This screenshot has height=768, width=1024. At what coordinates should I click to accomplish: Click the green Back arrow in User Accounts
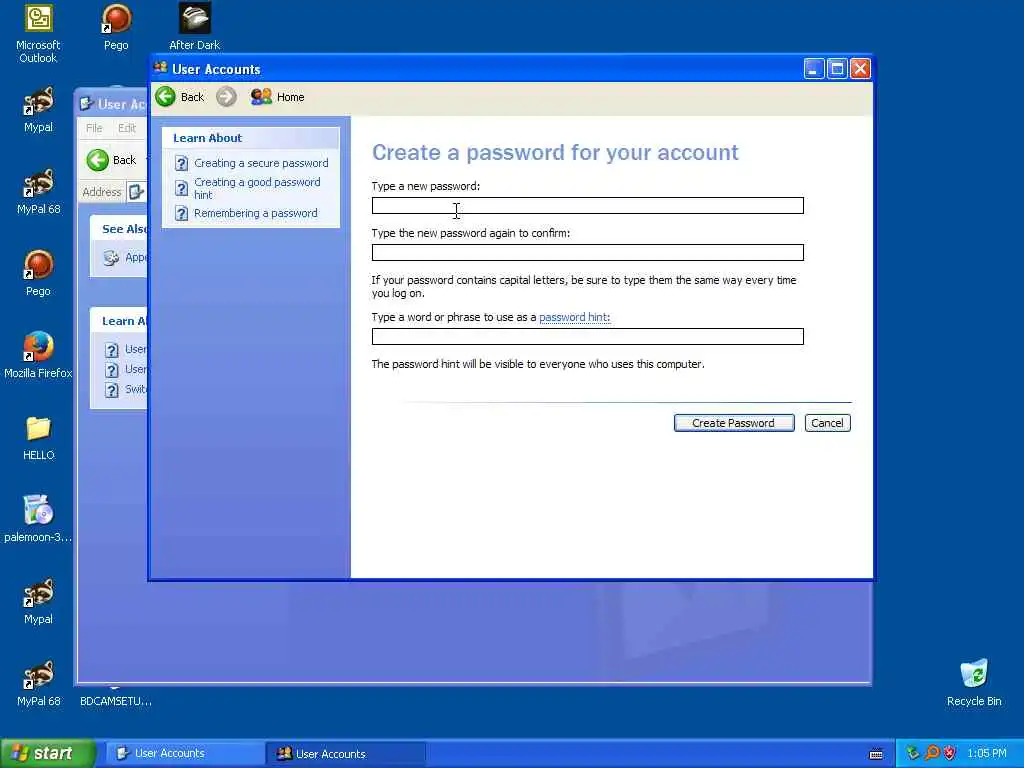point(166,97)
